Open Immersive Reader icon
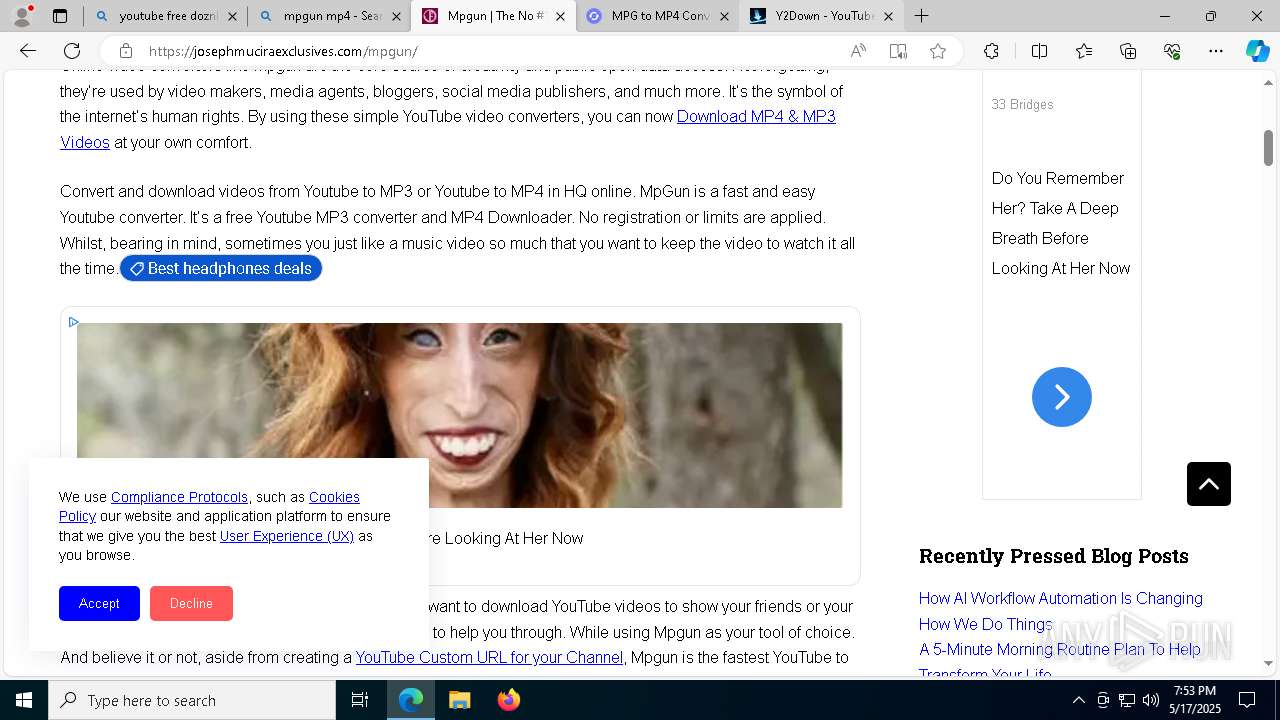Viewport: 1280px width, 720px height. pos(898,51)
